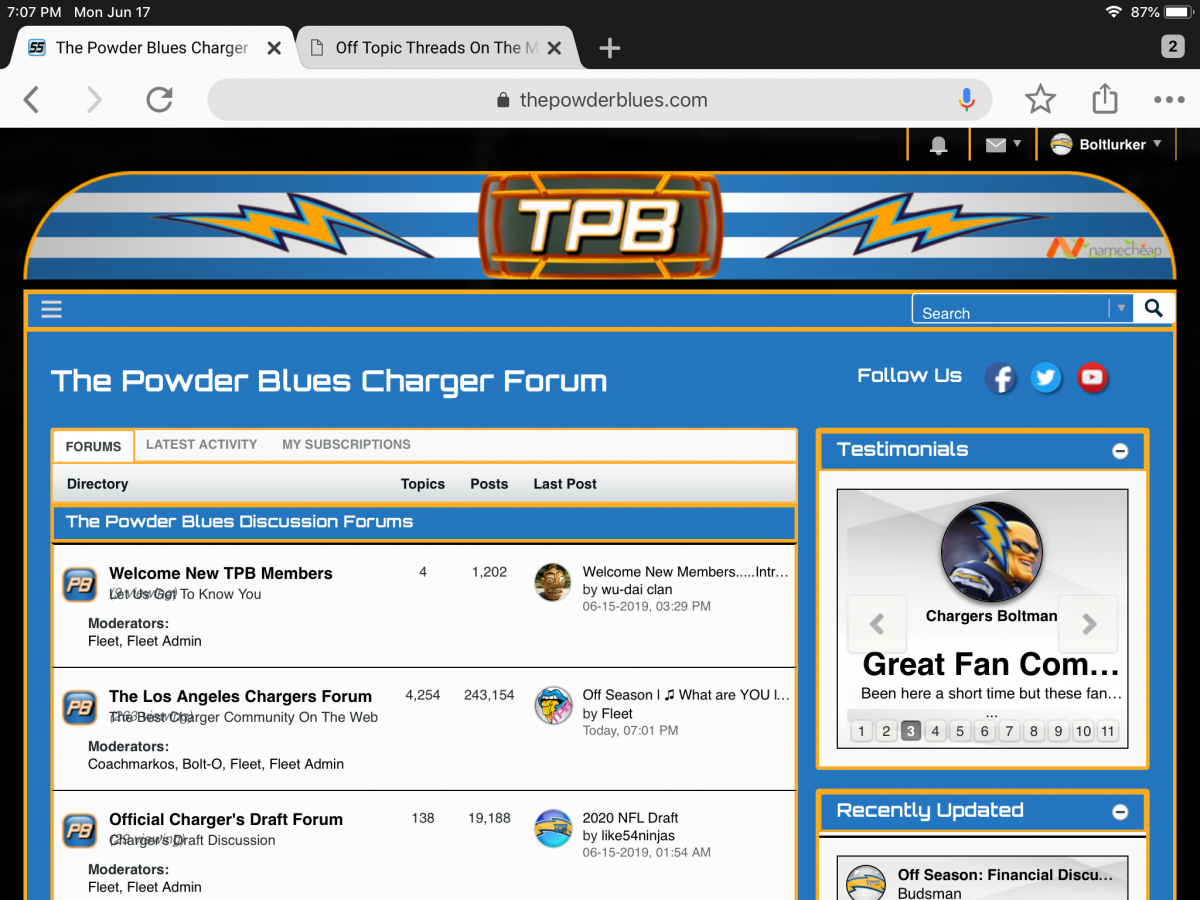Open Official Charger's Draft Forum
The width and height of the screenshot is (1200, 900).
[226, 819]
